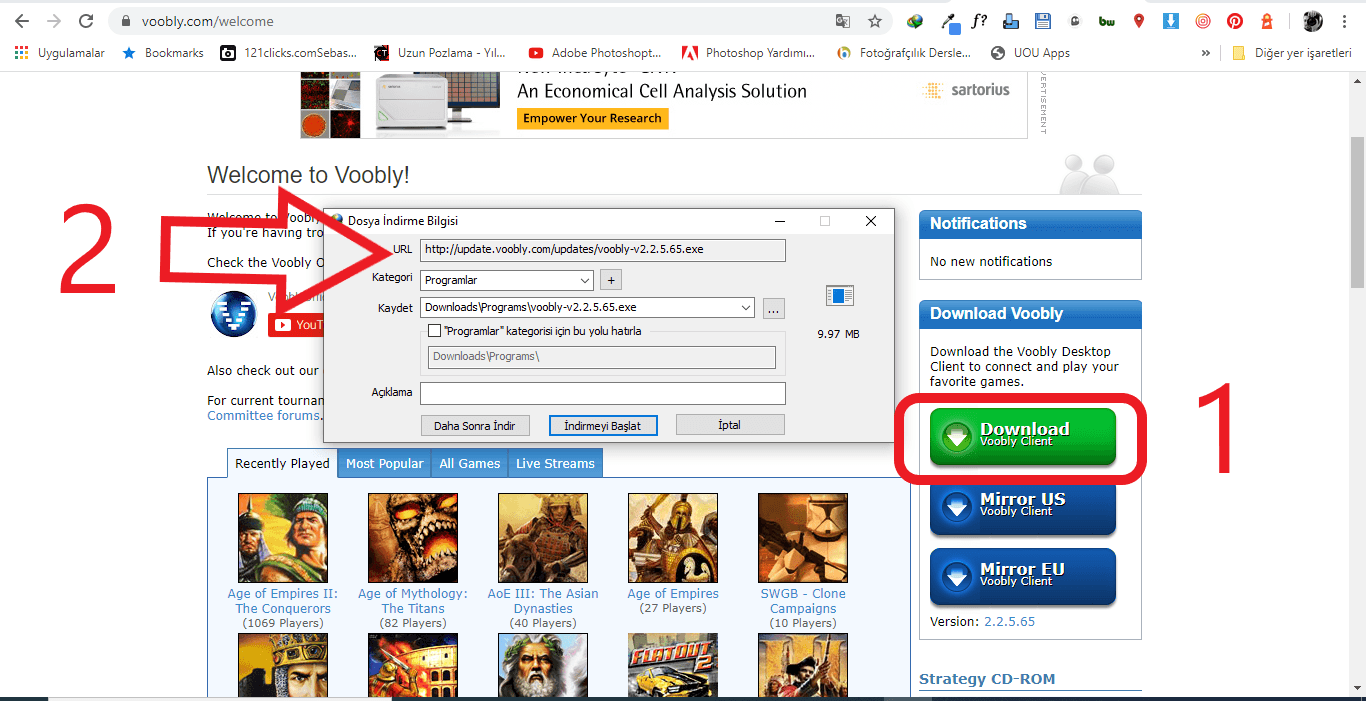Open the Bookmarks star folder

(x=163, y=53)
